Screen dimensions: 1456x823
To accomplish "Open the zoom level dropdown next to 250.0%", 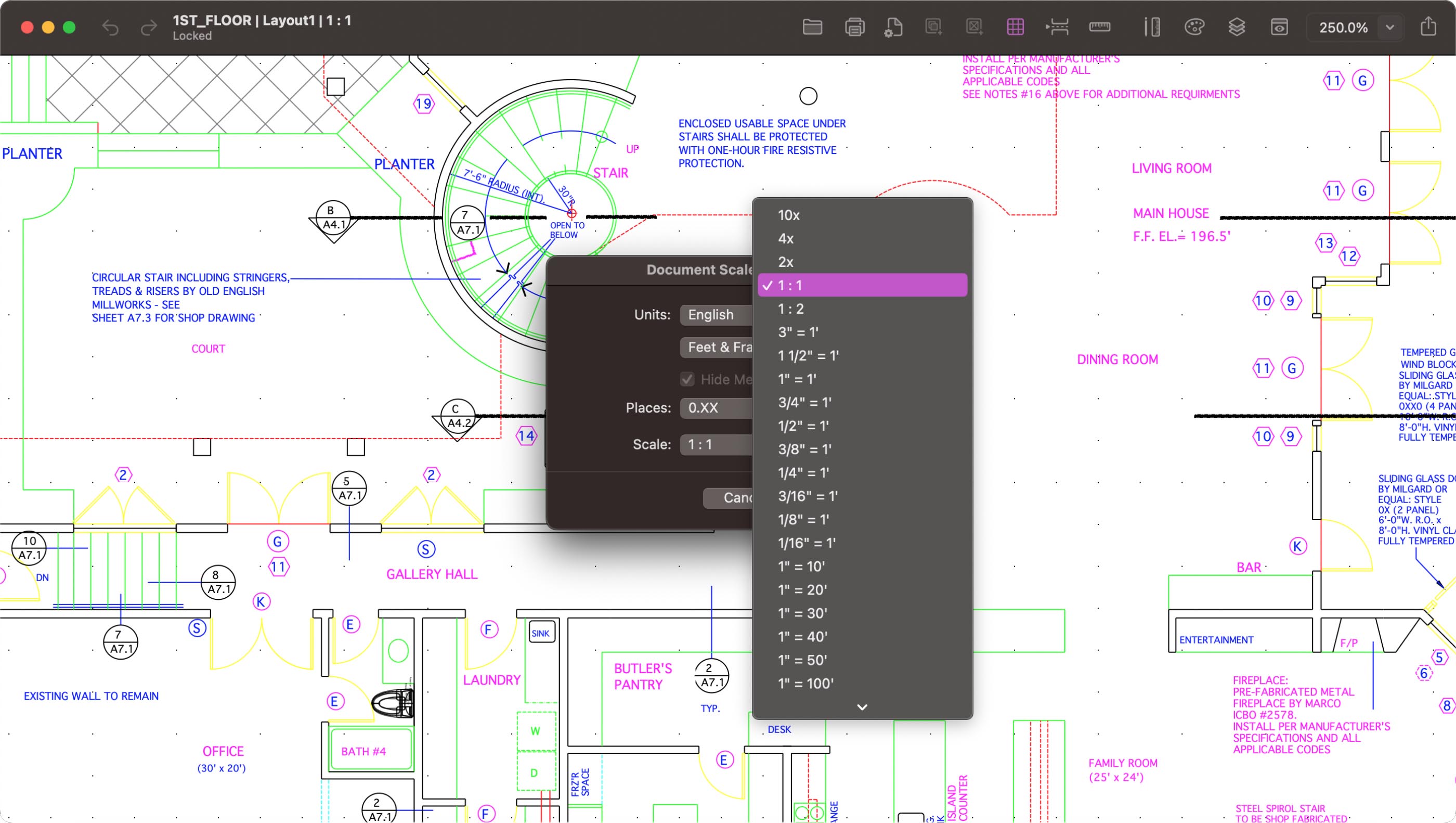I will point(1389,27).
